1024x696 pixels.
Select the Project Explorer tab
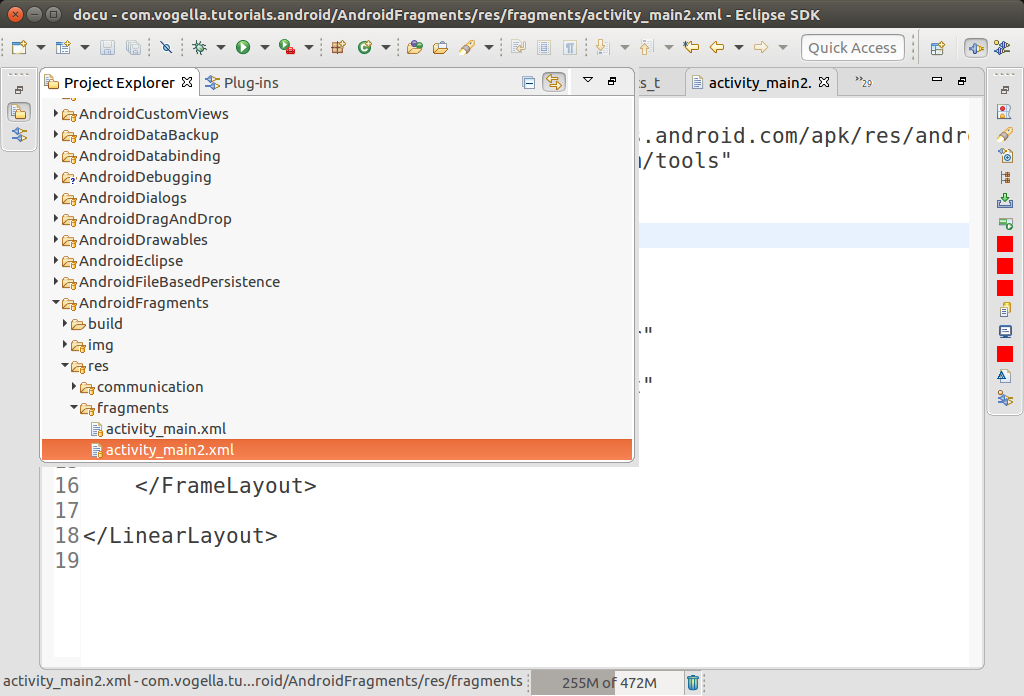[x=118, y=83]
